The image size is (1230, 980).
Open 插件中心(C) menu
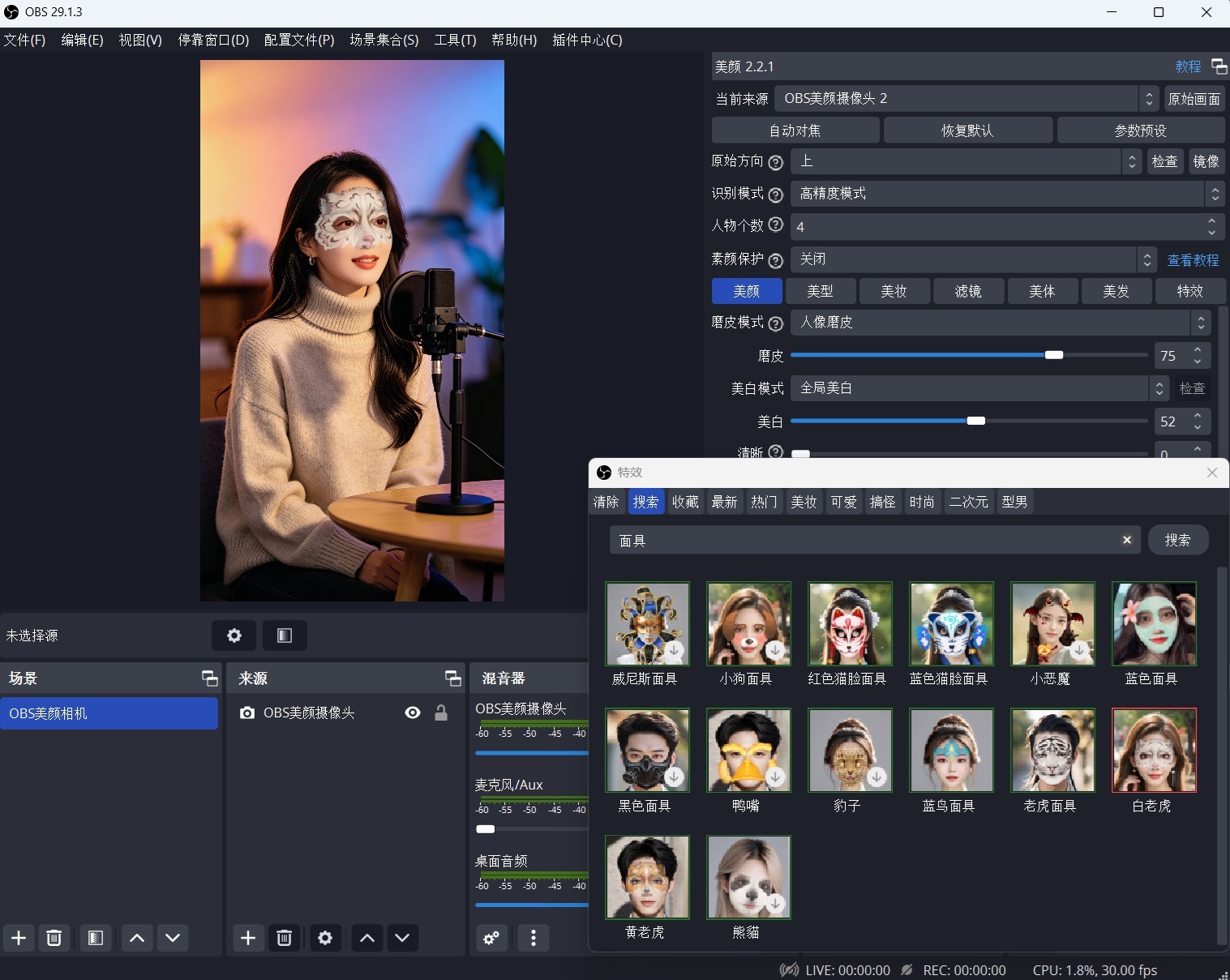(x=587, y=40)
